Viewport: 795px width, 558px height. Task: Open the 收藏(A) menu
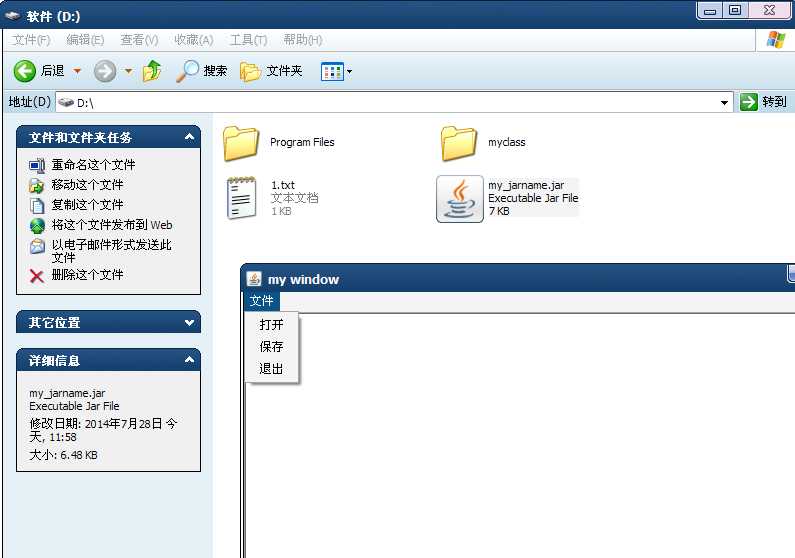coord(194,40)
